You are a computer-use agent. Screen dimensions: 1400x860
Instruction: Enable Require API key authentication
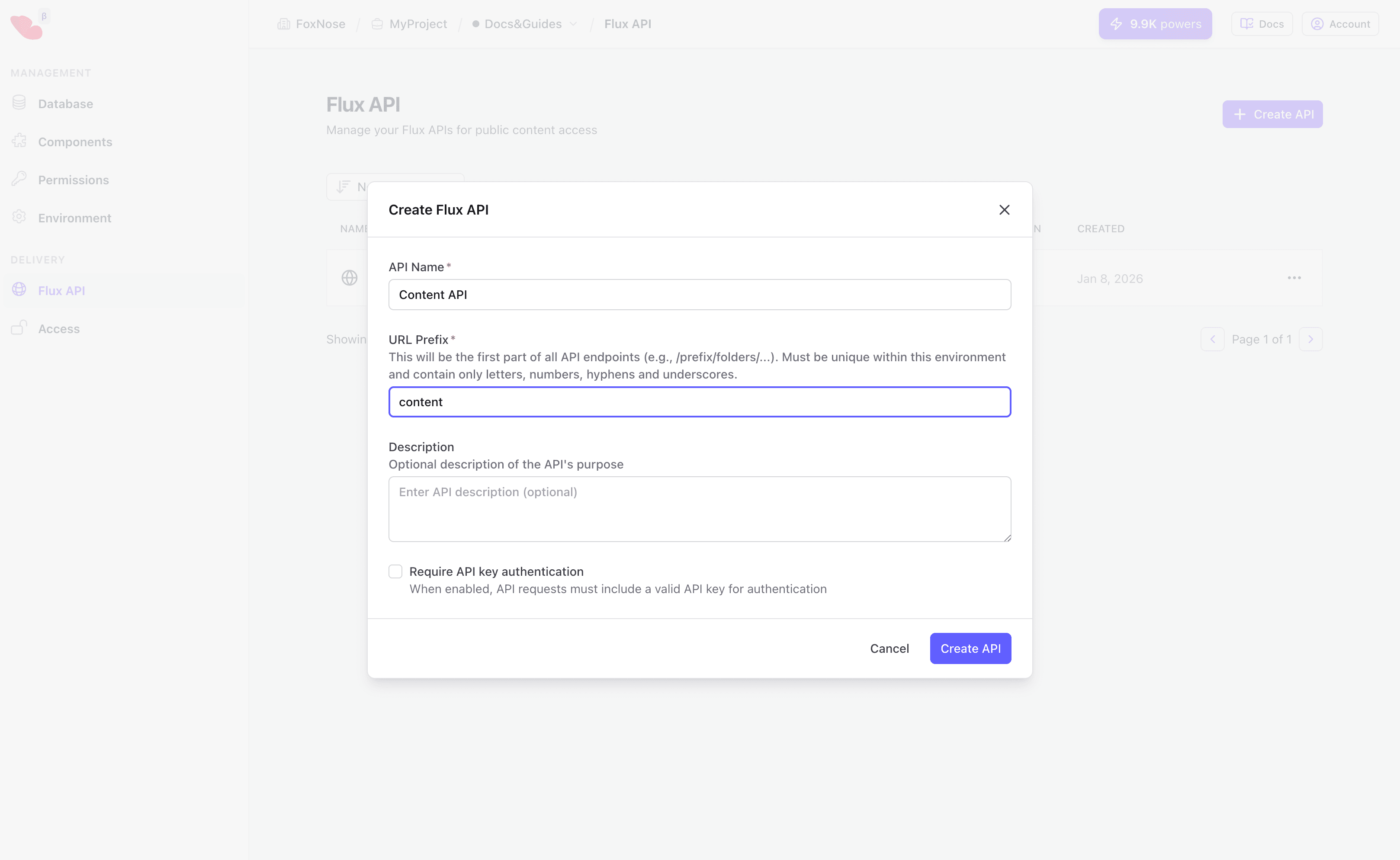(395, 571)
